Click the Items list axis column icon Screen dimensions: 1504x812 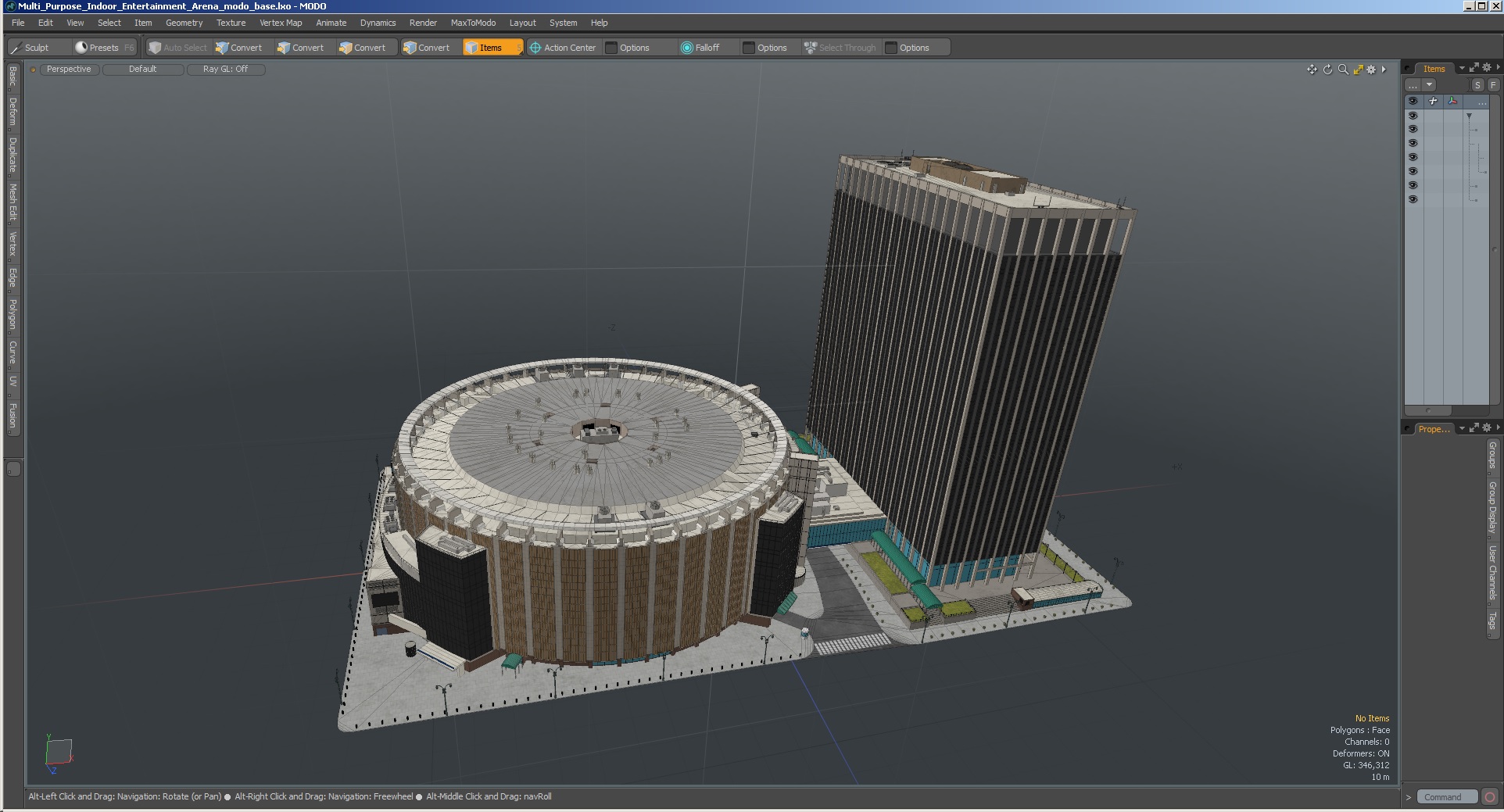(x=1452, y=102)
